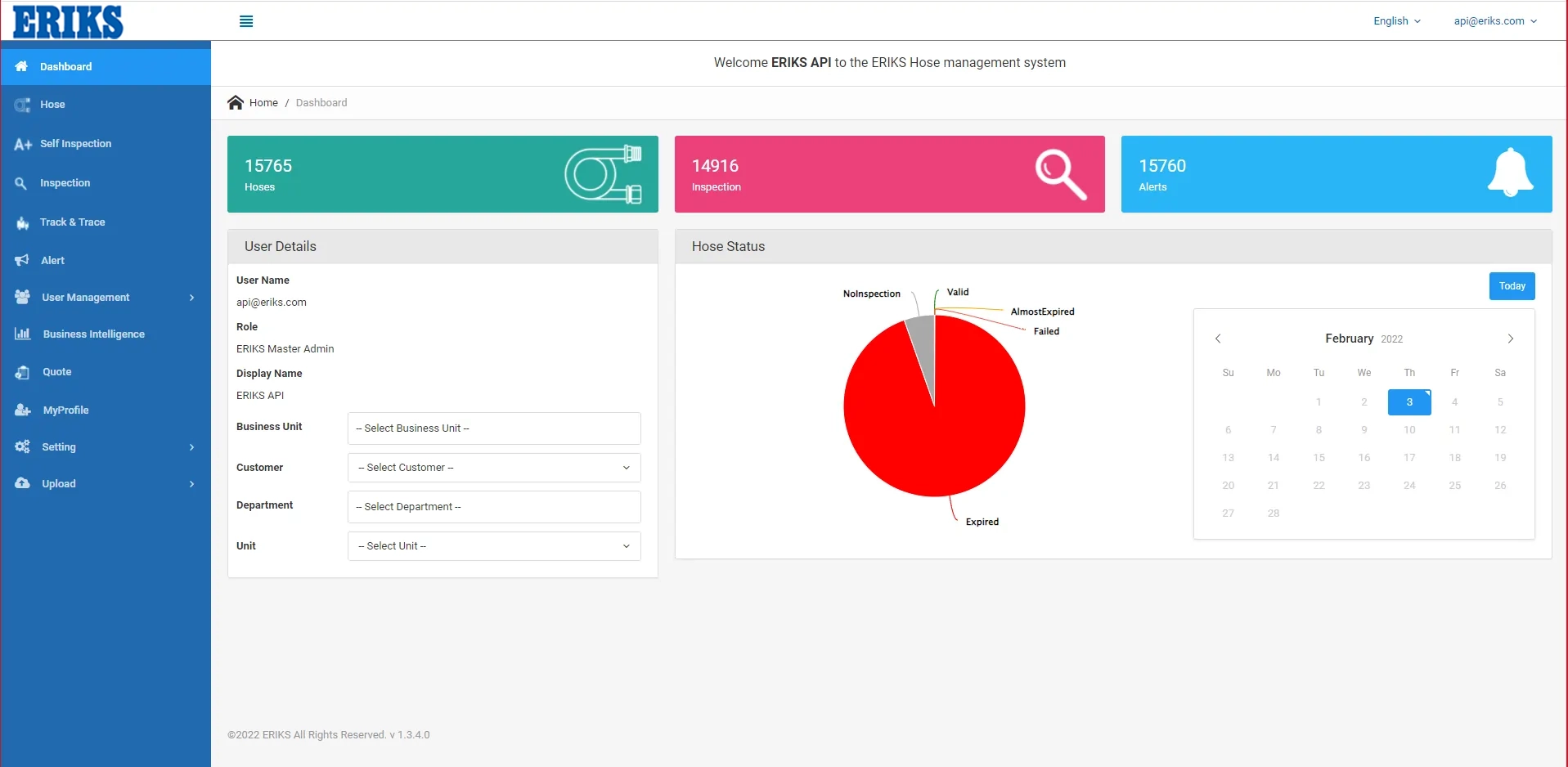This screenshot has height=767, width=1568.
Task: Click the Hose icon in sidebar
Action: point(22,105)
